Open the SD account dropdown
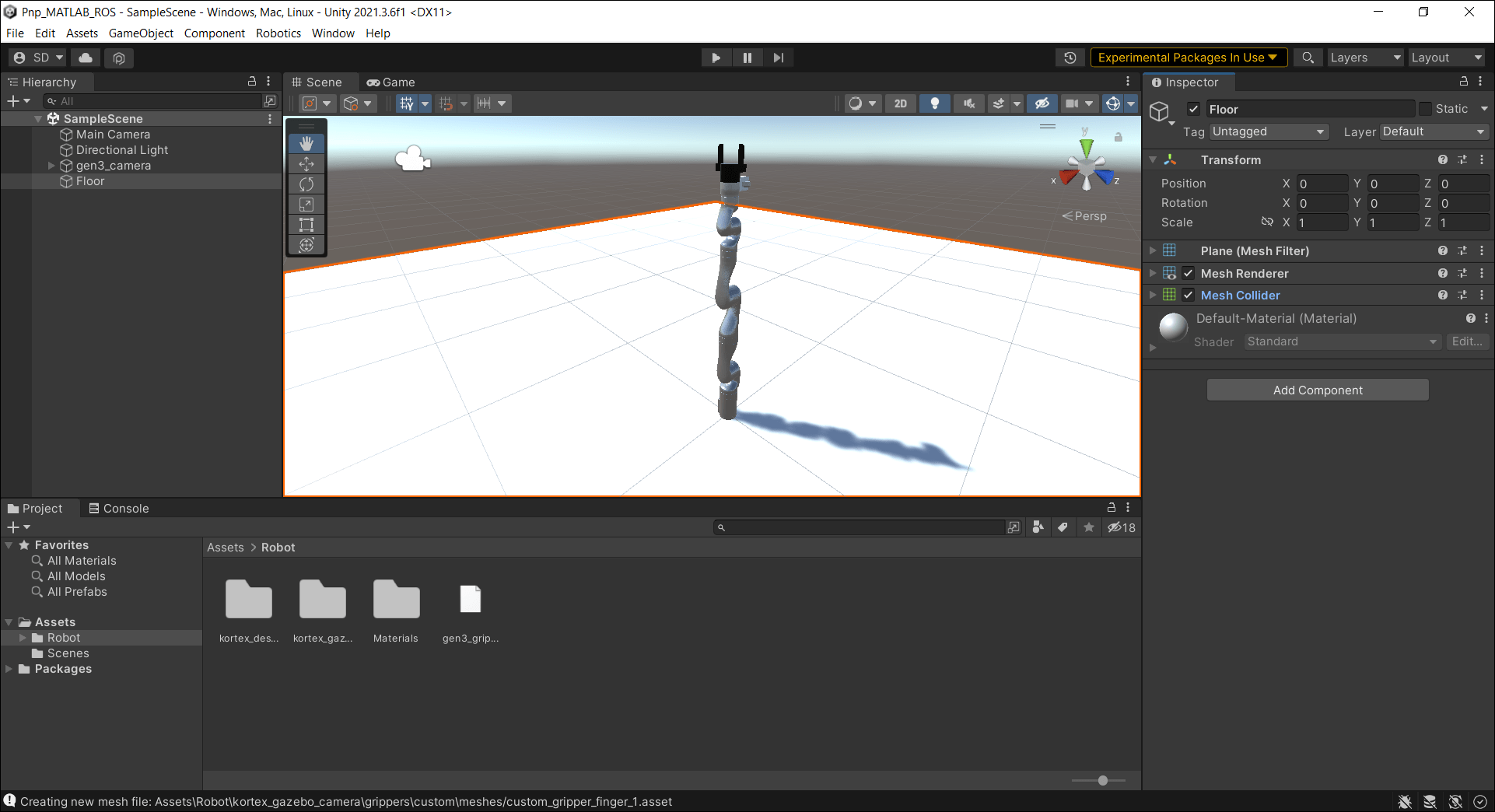This screenshot has height=812, width=1495. (39, 58)
